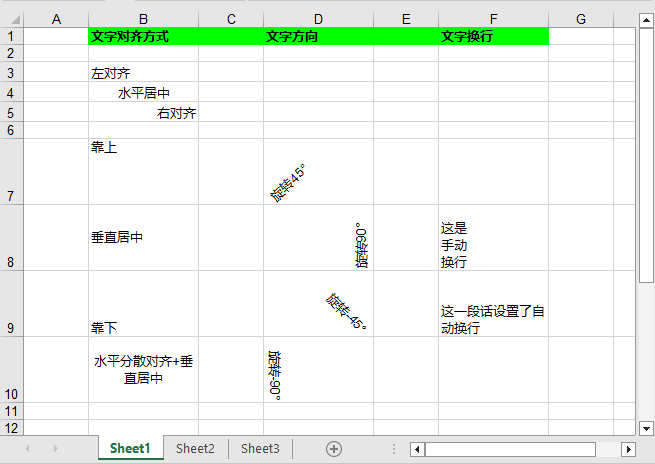Click the vertical scrollbar down arrow
The width and height of the screenshot is (655, 464).
click(x=646, y=428)
